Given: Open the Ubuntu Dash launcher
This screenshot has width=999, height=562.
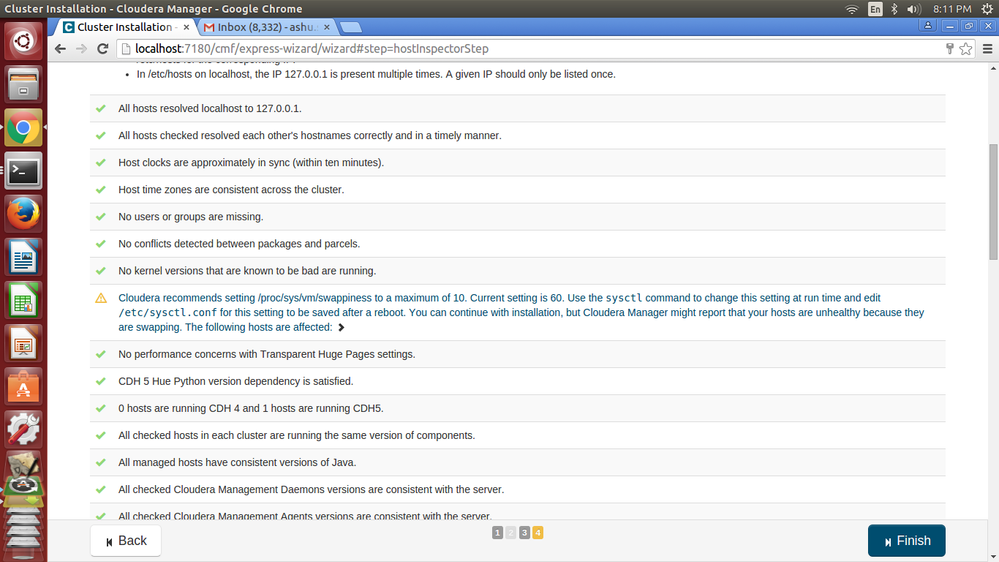Looking at the screenshot, I should click(24, 41).
